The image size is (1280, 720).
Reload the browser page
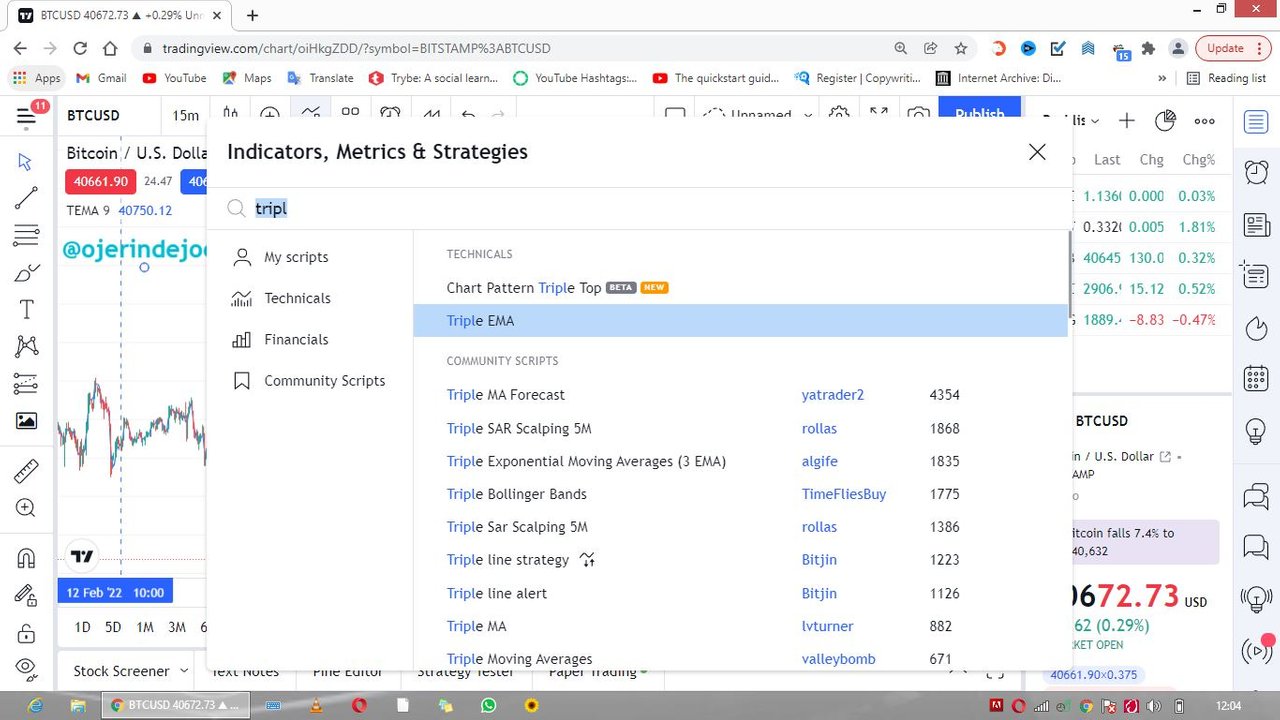pyautogui.click(x=80, y=48)
